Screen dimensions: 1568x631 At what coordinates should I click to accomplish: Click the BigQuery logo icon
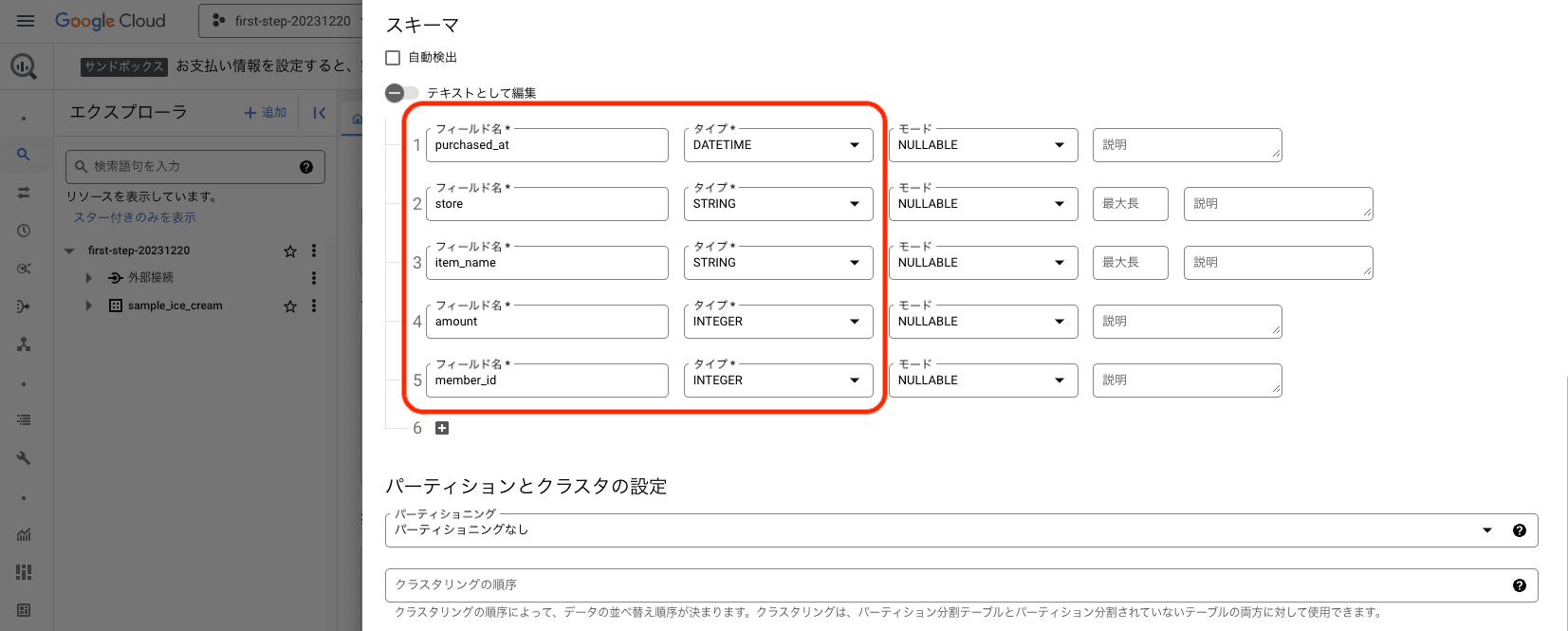24,66
